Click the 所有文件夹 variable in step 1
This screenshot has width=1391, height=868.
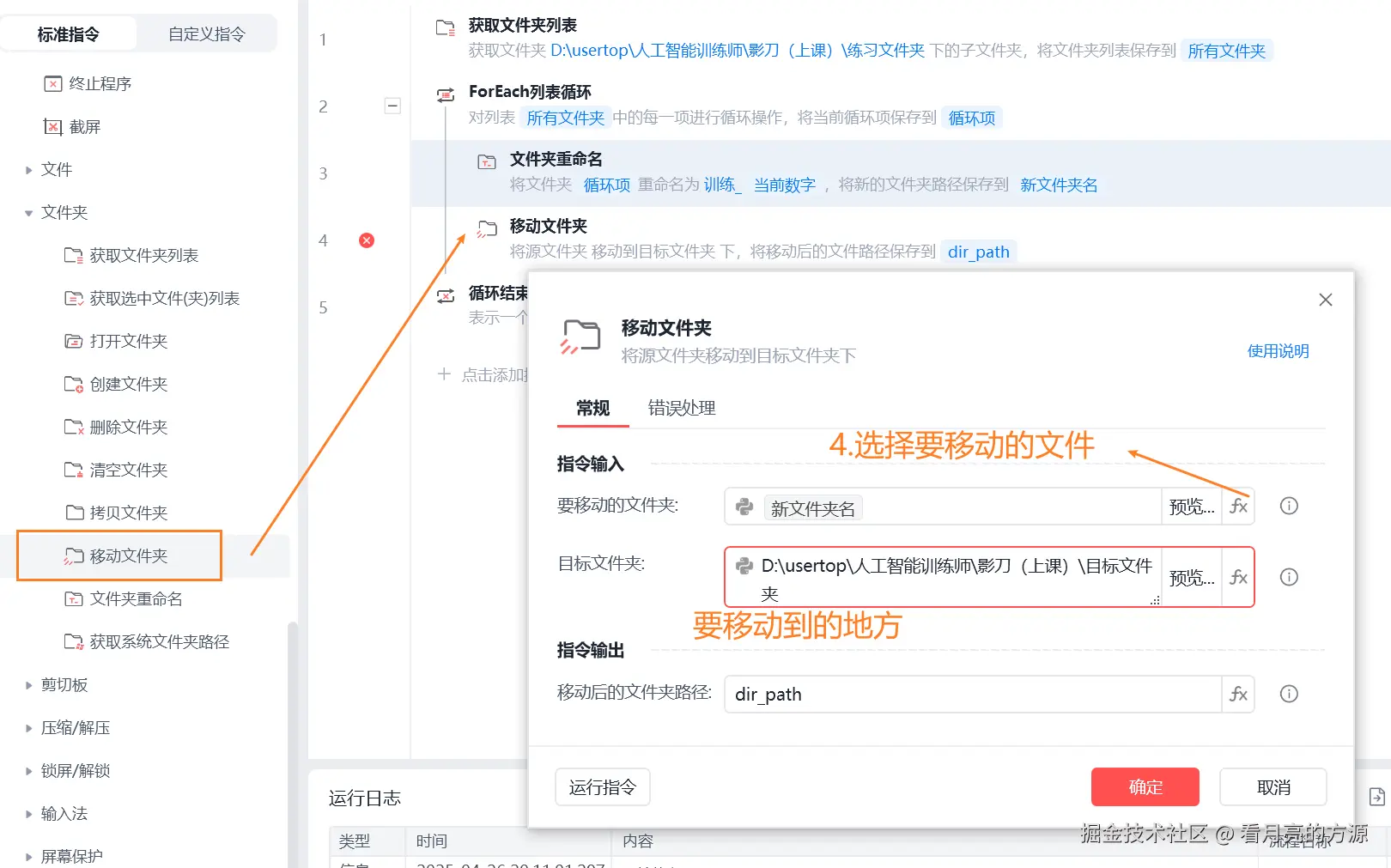point(1226,51)
